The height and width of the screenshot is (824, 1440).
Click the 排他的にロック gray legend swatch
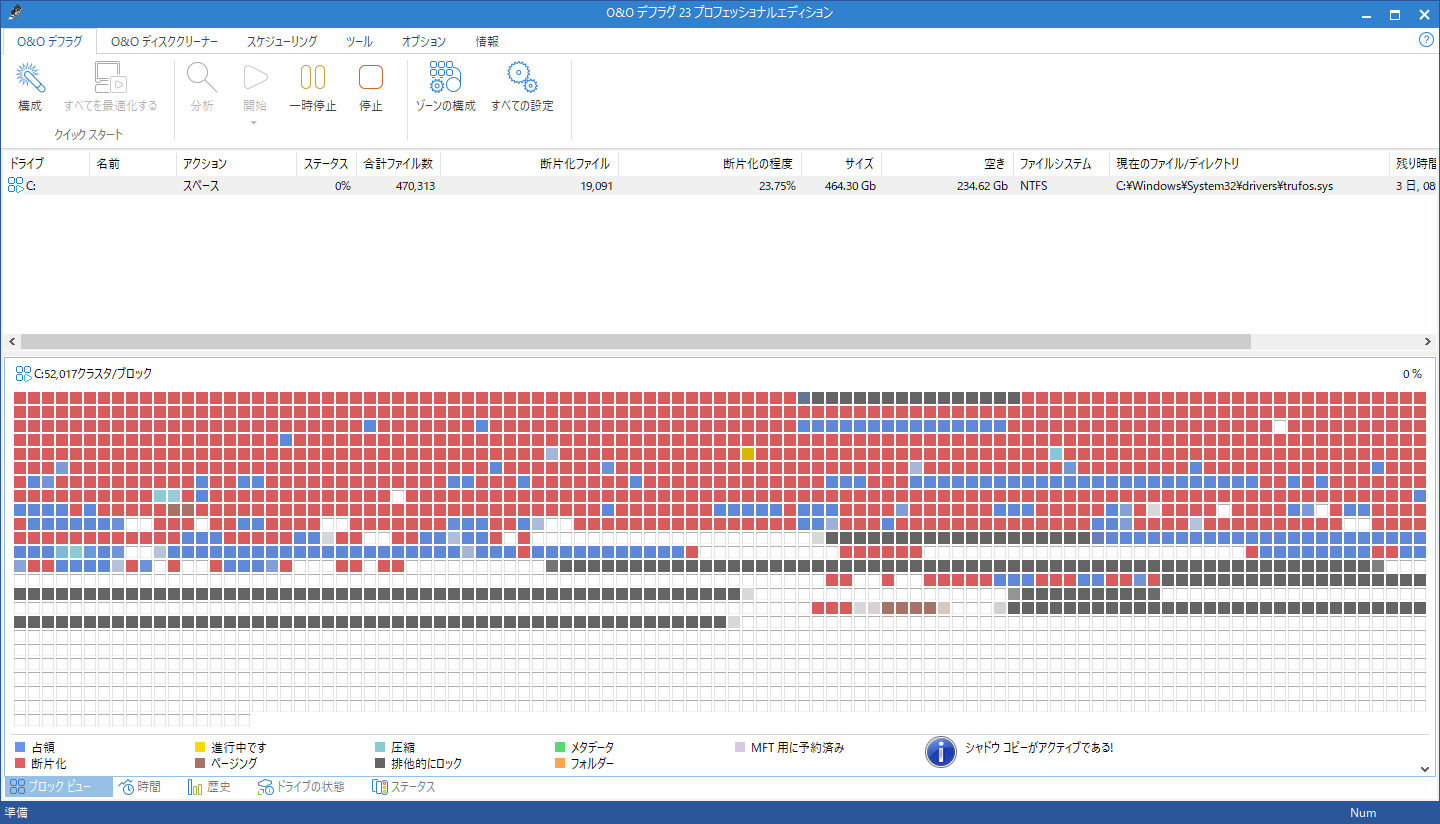click(x=380, y=763)
